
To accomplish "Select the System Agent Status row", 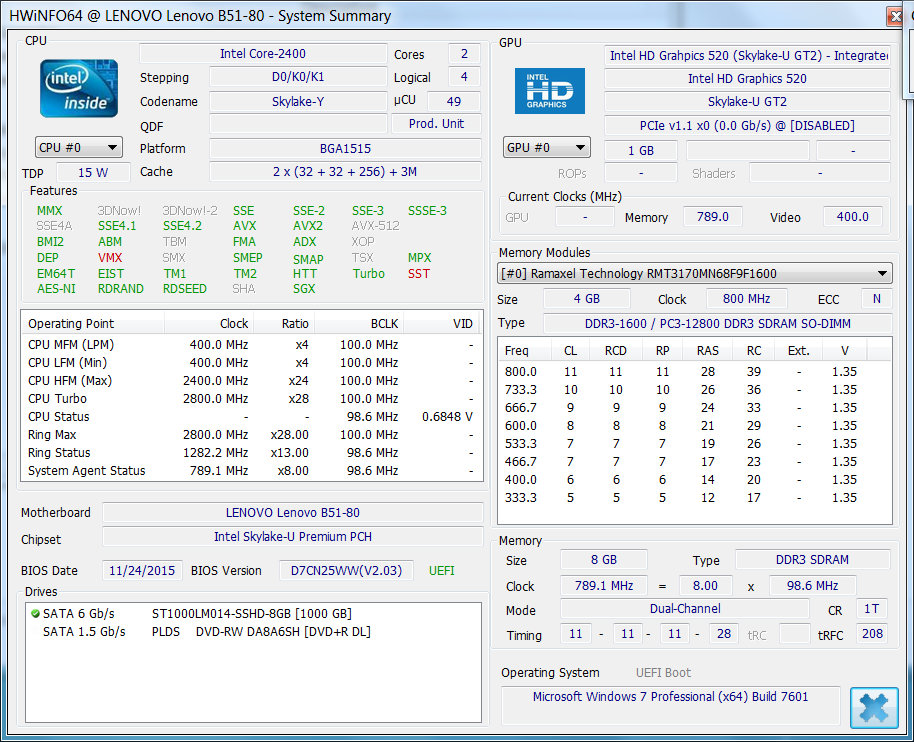I will pyautogui.click(x=252, y=471).
